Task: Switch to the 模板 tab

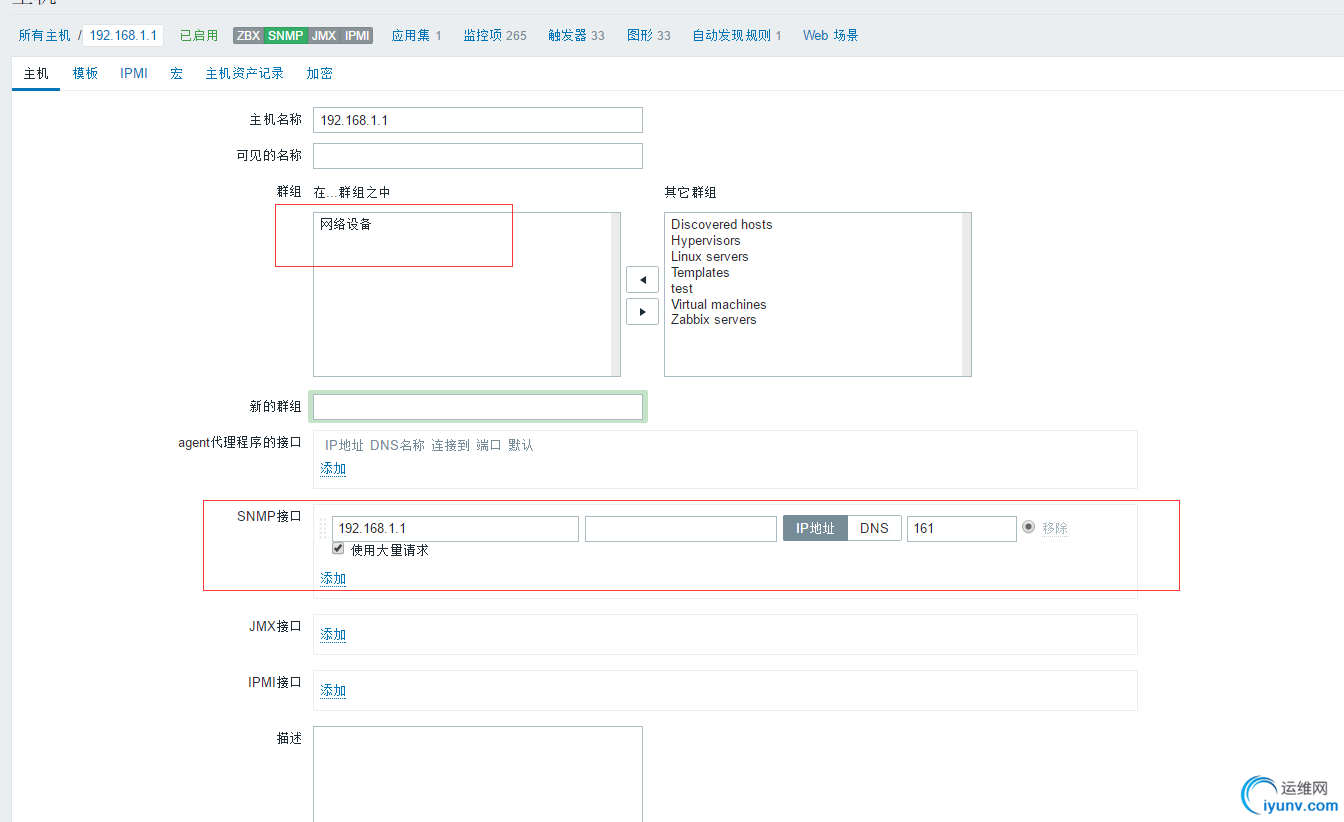Action: click(85, 73)
